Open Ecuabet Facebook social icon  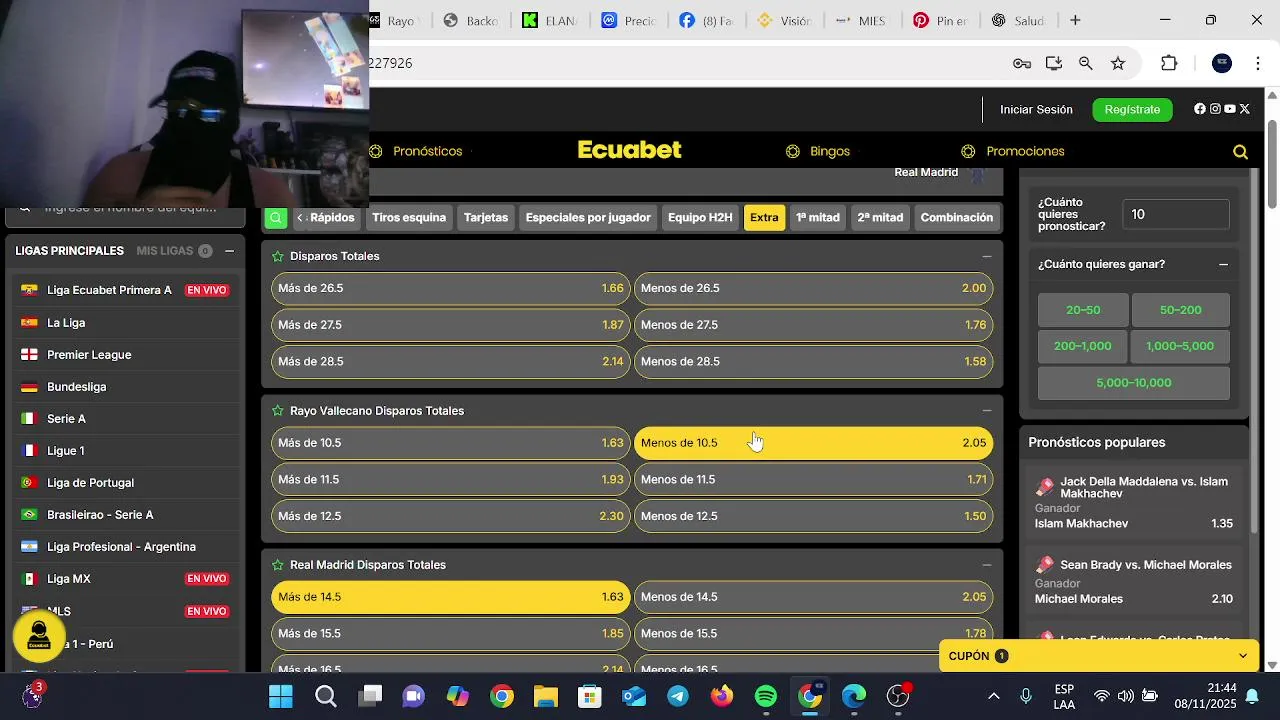pos(1200,109)
